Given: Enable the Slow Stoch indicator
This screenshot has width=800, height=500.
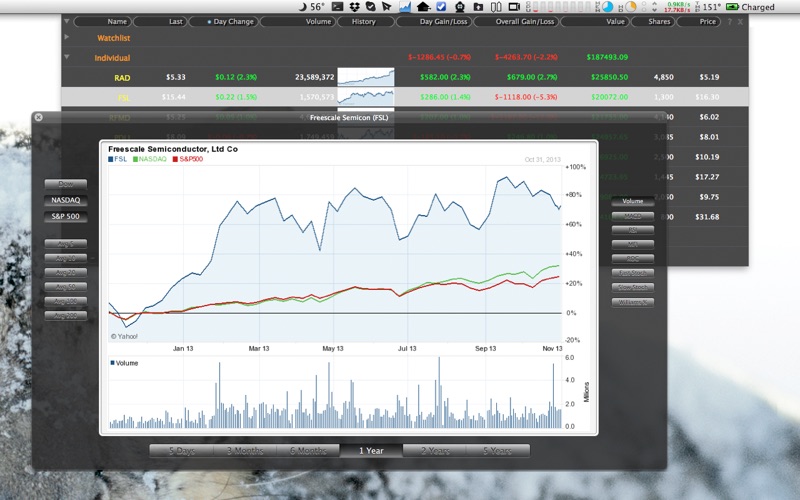Looking at the screenshot, I should tap(633, 287).
